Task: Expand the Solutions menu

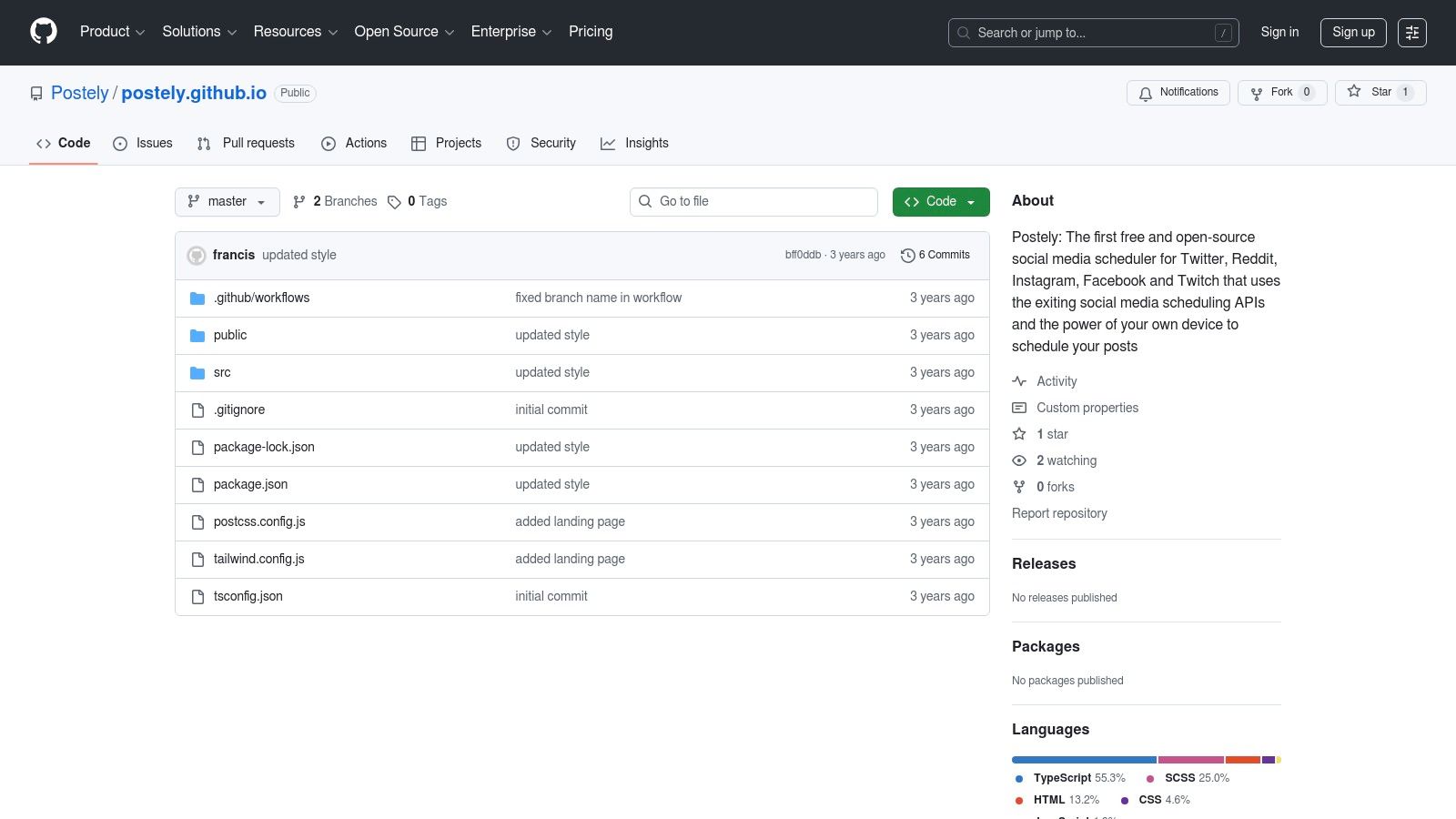Action: [x=199, y=32]
